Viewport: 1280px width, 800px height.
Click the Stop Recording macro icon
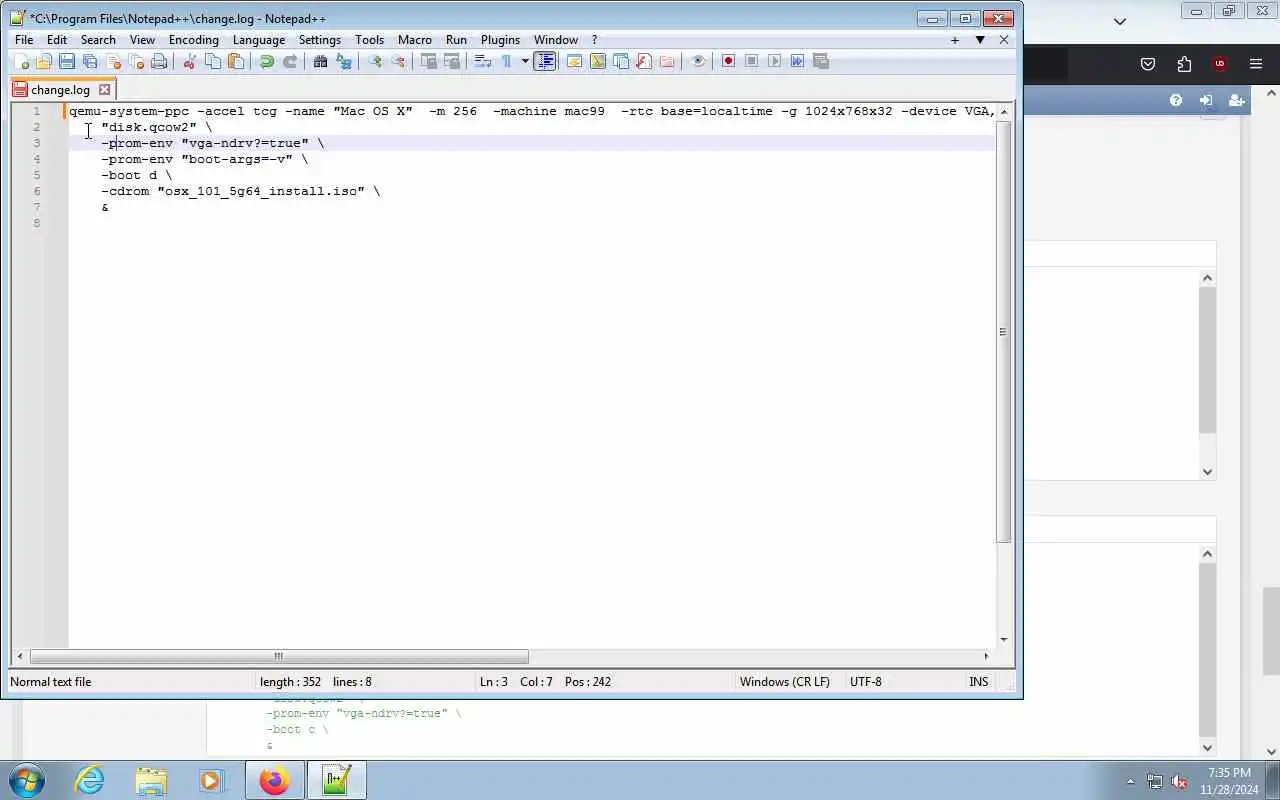point(751,61)
